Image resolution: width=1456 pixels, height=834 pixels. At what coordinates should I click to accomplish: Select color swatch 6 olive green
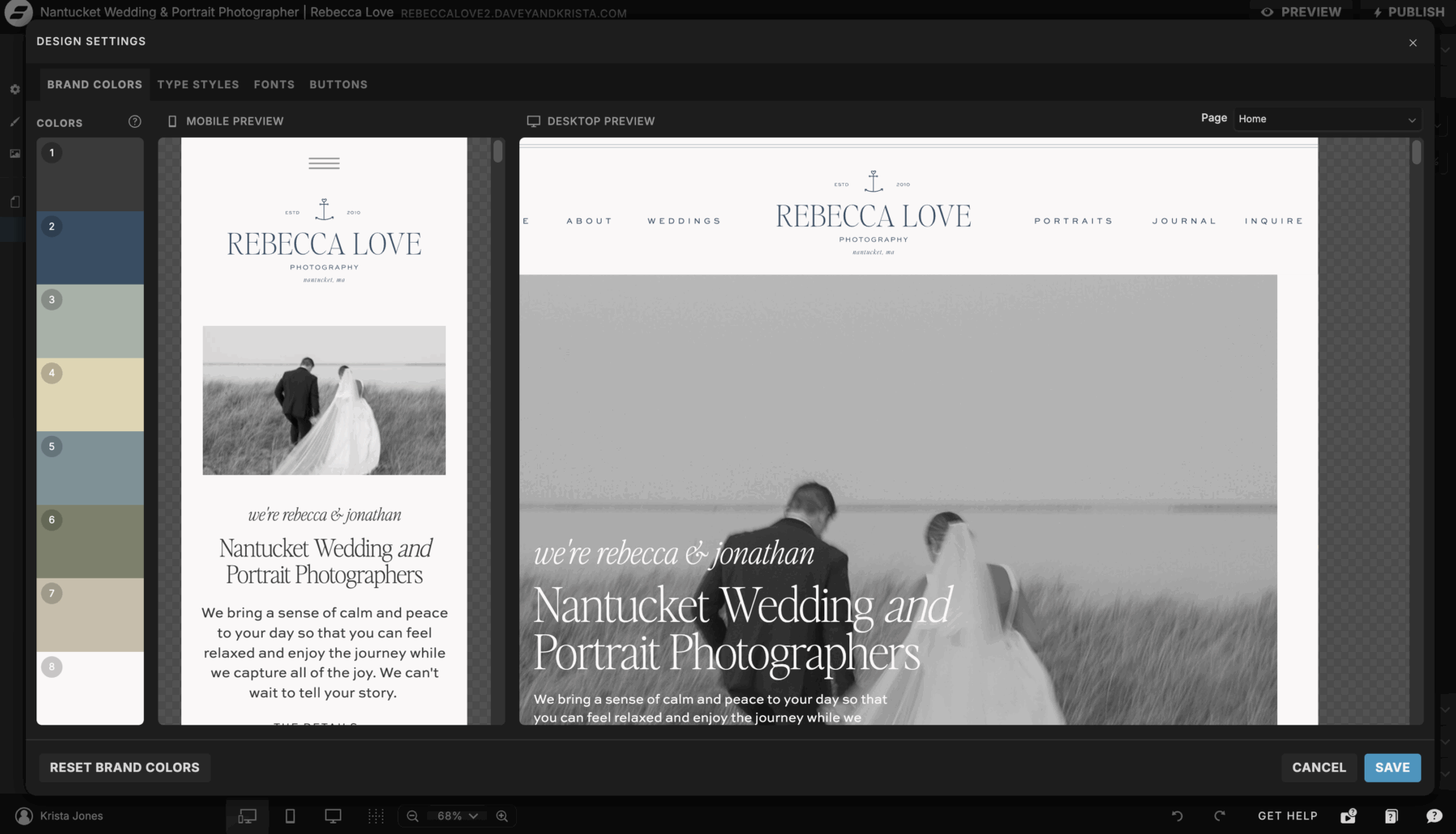tap(90, 542)
